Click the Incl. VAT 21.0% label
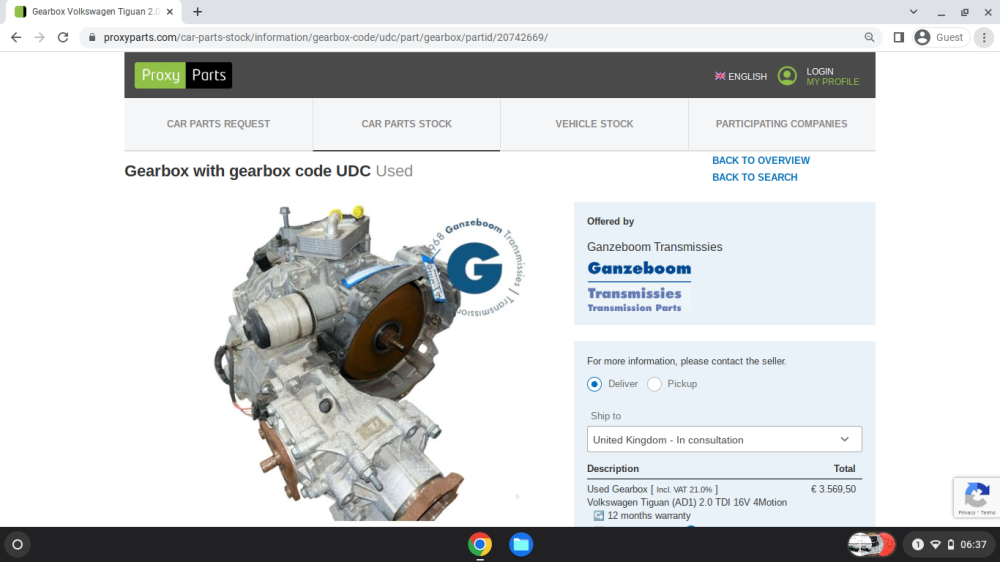 point(684,489)
